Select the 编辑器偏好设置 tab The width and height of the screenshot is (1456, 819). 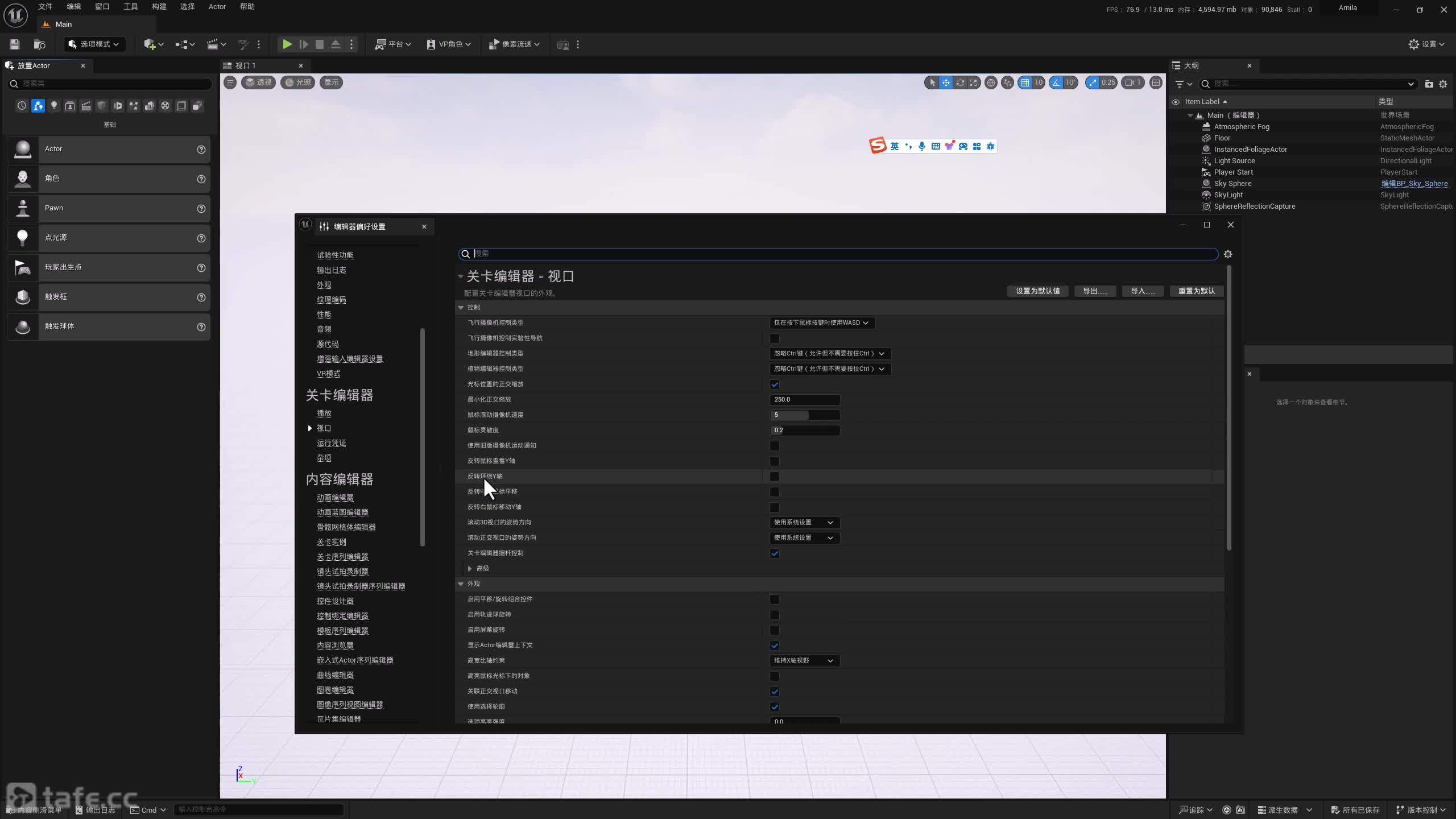373,226
